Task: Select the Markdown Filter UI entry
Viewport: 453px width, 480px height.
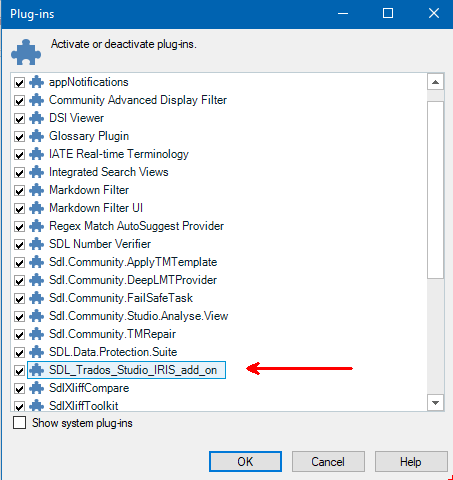Action: coord(96,208)
